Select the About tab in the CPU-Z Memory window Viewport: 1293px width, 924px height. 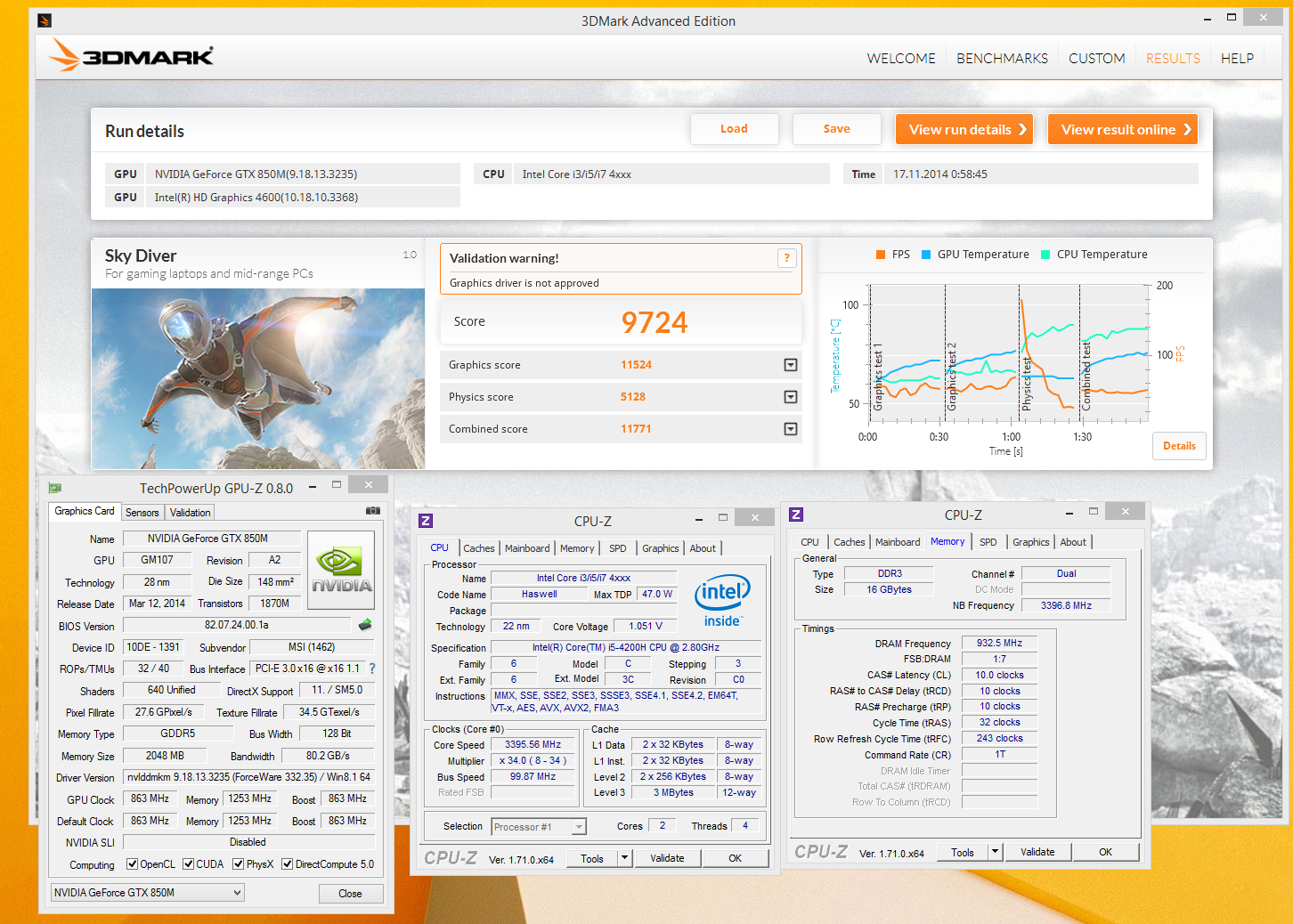tap(1073, 542)
